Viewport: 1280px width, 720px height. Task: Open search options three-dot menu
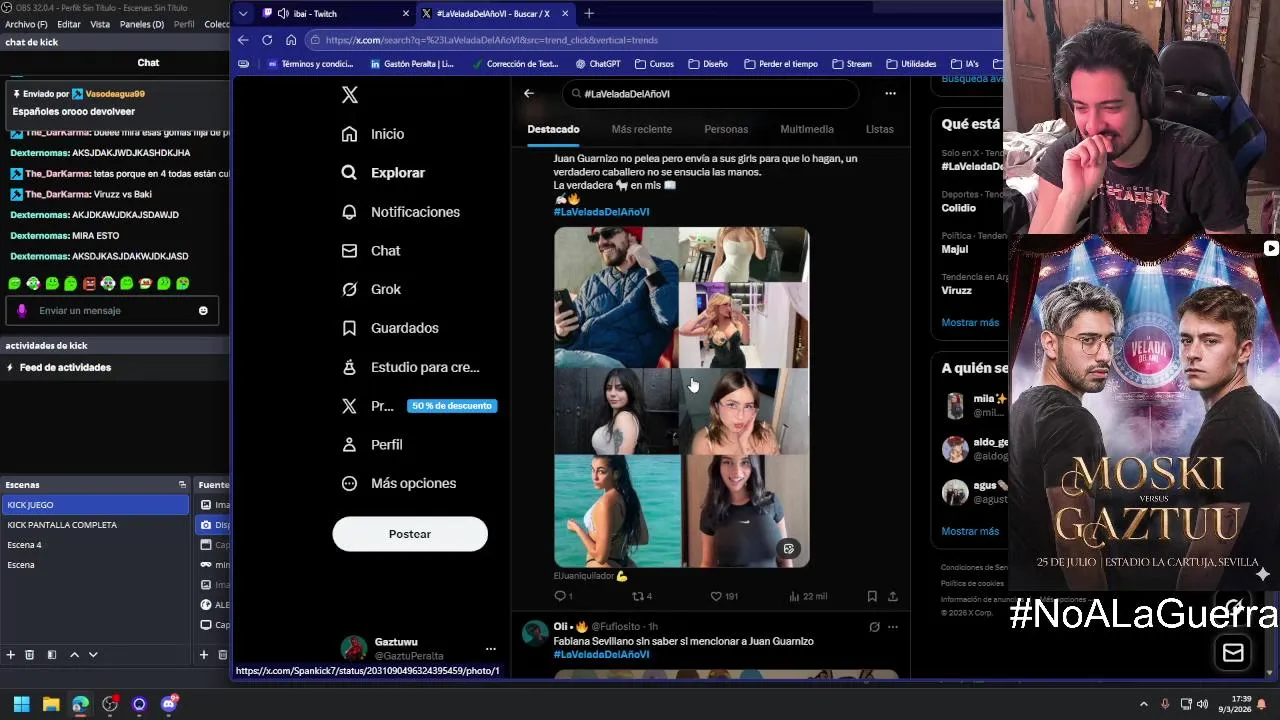(x=890, y=94)
